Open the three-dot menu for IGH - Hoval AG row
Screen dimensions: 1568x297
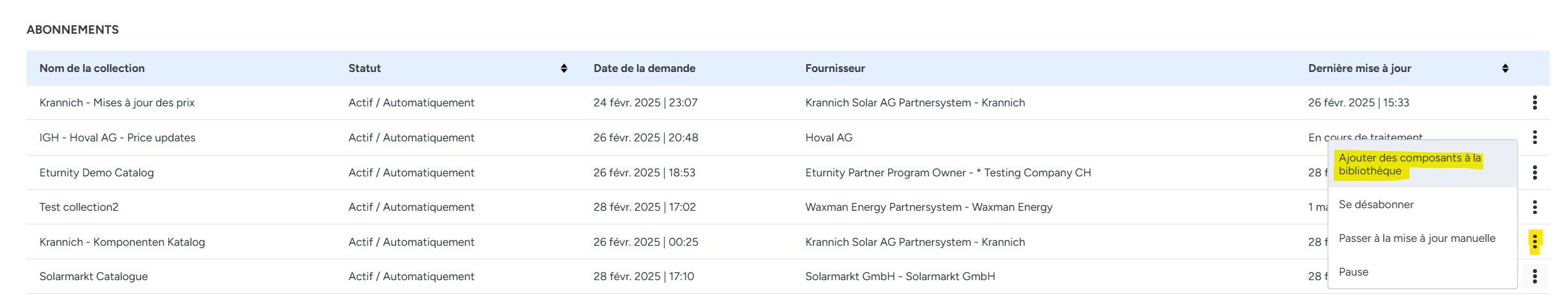1534,137
